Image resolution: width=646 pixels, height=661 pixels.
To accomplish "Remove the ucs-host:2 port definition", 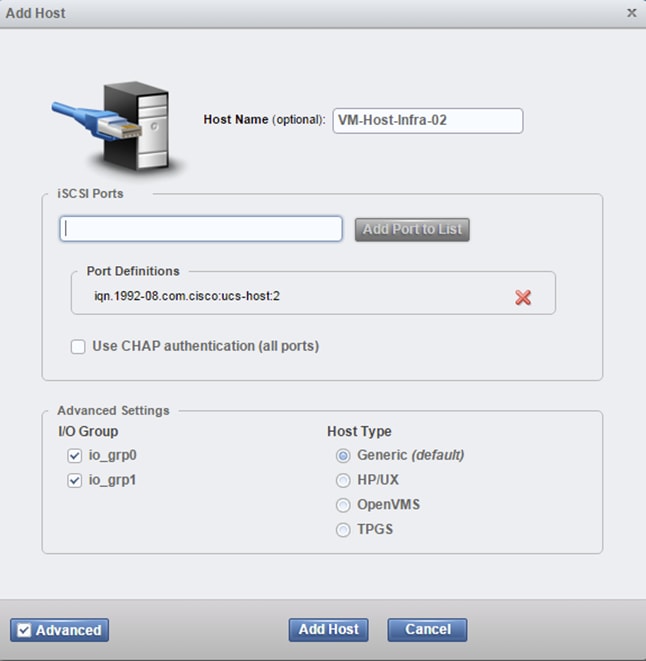I will pyautogui.click(x=523, y=297).
